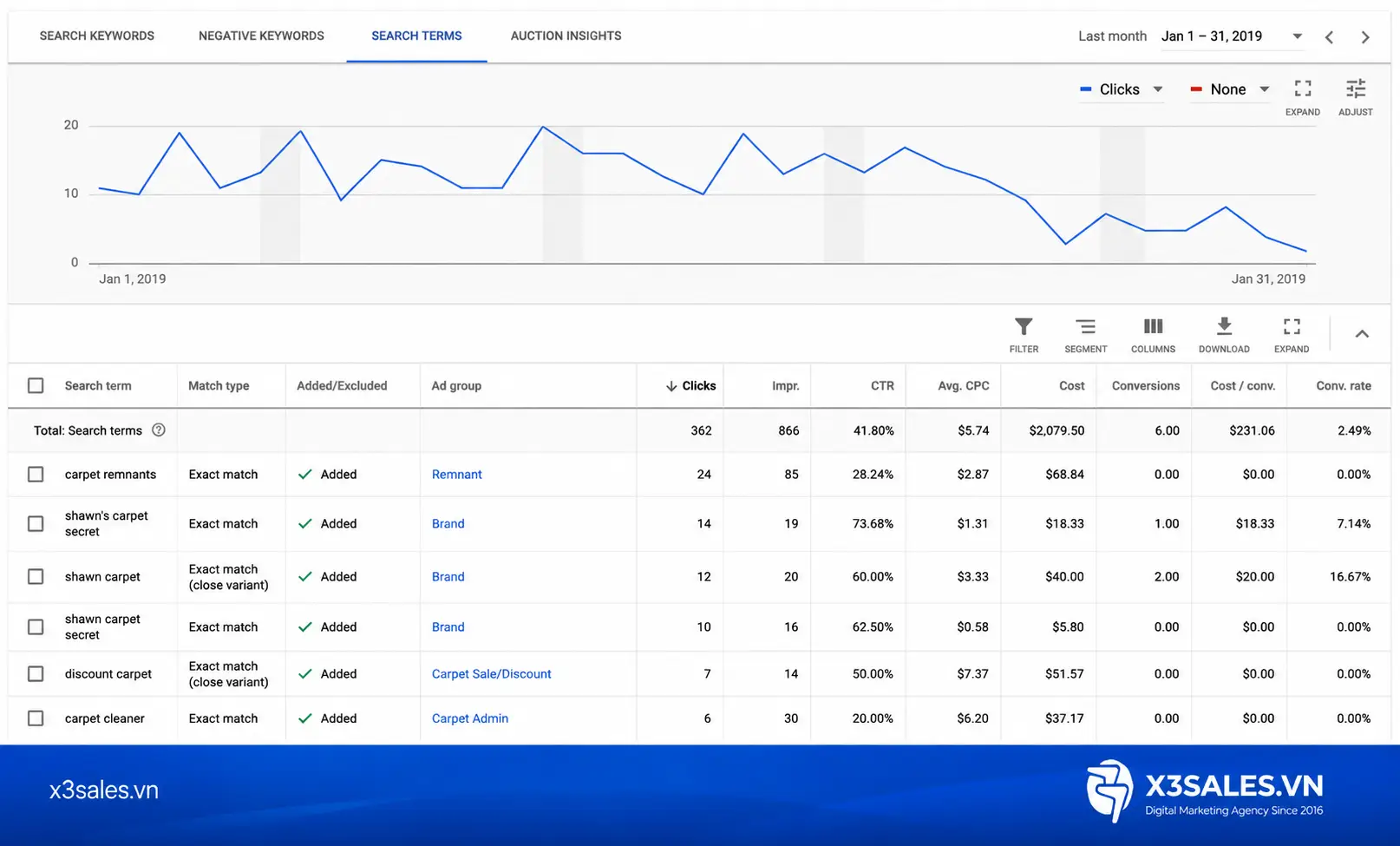The height and width of the screenshot is (846, 1400).
Task: Open the Clicks metric dropdown
Action: (1122, 89)
